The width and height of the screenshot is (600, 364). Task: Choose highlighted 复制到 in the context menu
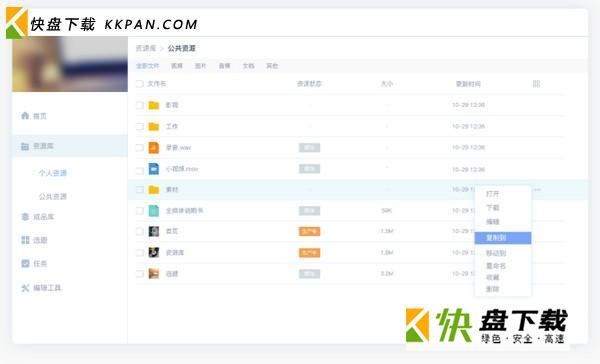(x=503, y=238)
